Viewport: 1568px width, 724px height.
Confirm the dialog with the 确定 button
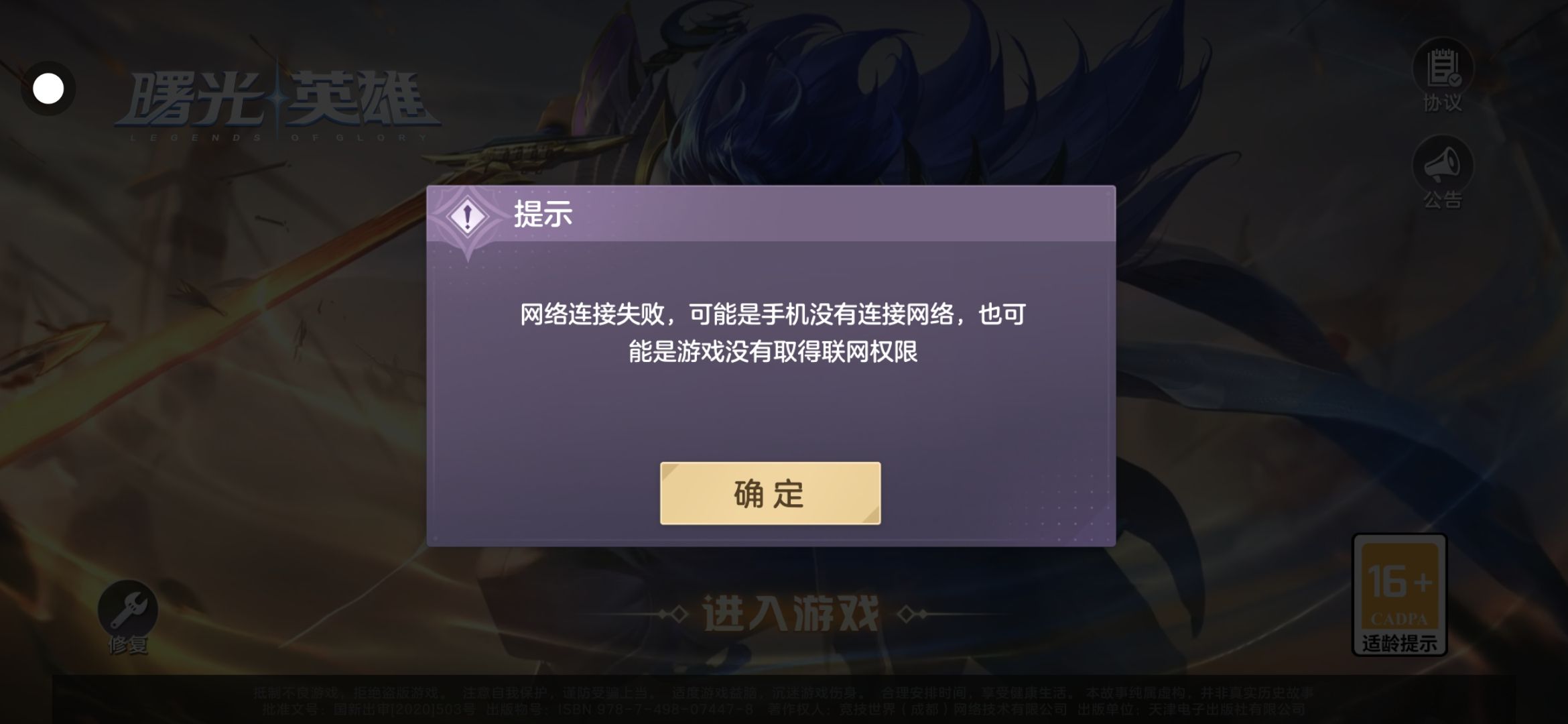click(x=770, y=493)
